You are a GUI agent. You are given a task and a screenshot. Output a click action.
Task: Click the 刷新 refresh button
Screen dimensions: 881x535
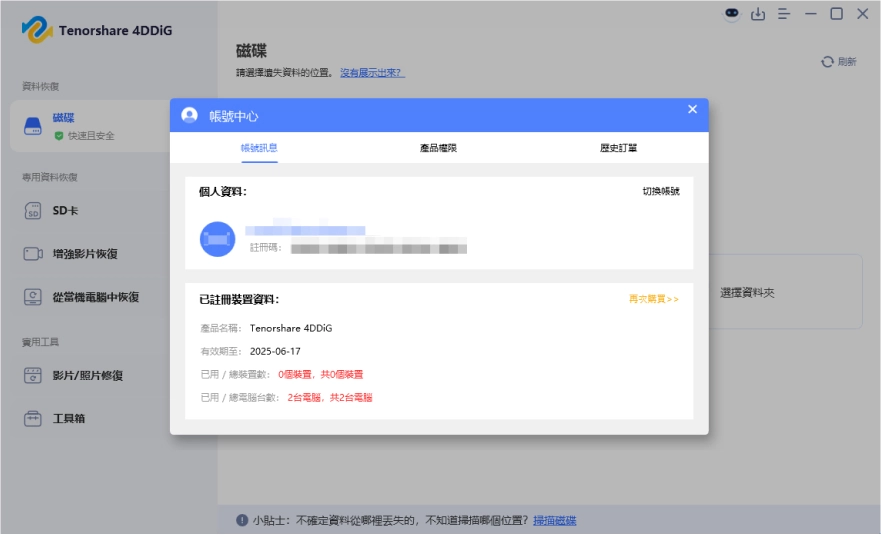[x=839, y=62]
